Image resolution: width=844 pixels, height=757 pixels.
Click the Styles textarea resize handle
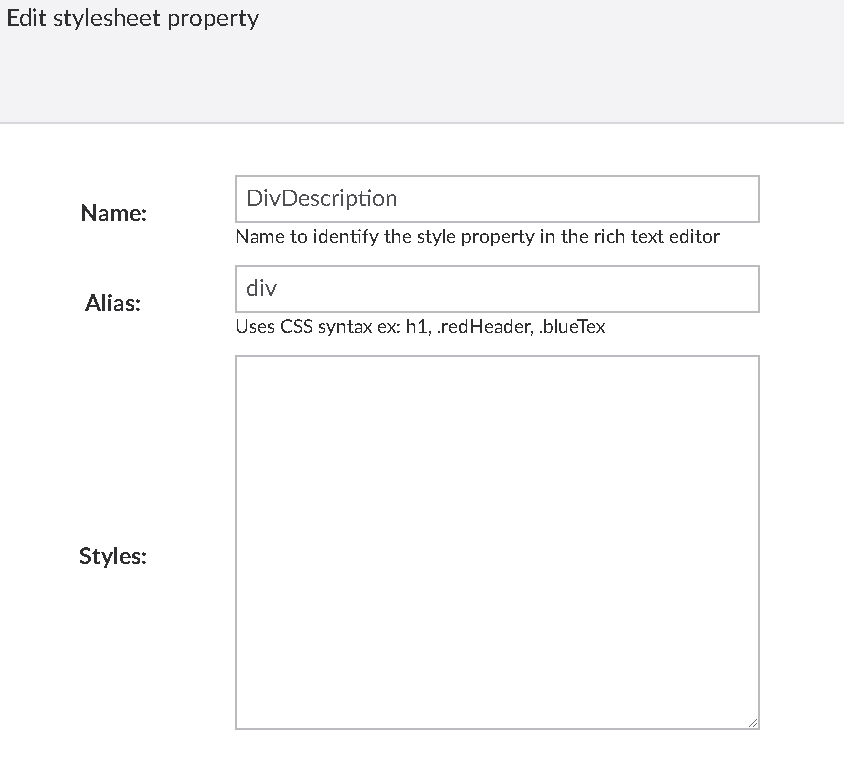pos(752,722)
